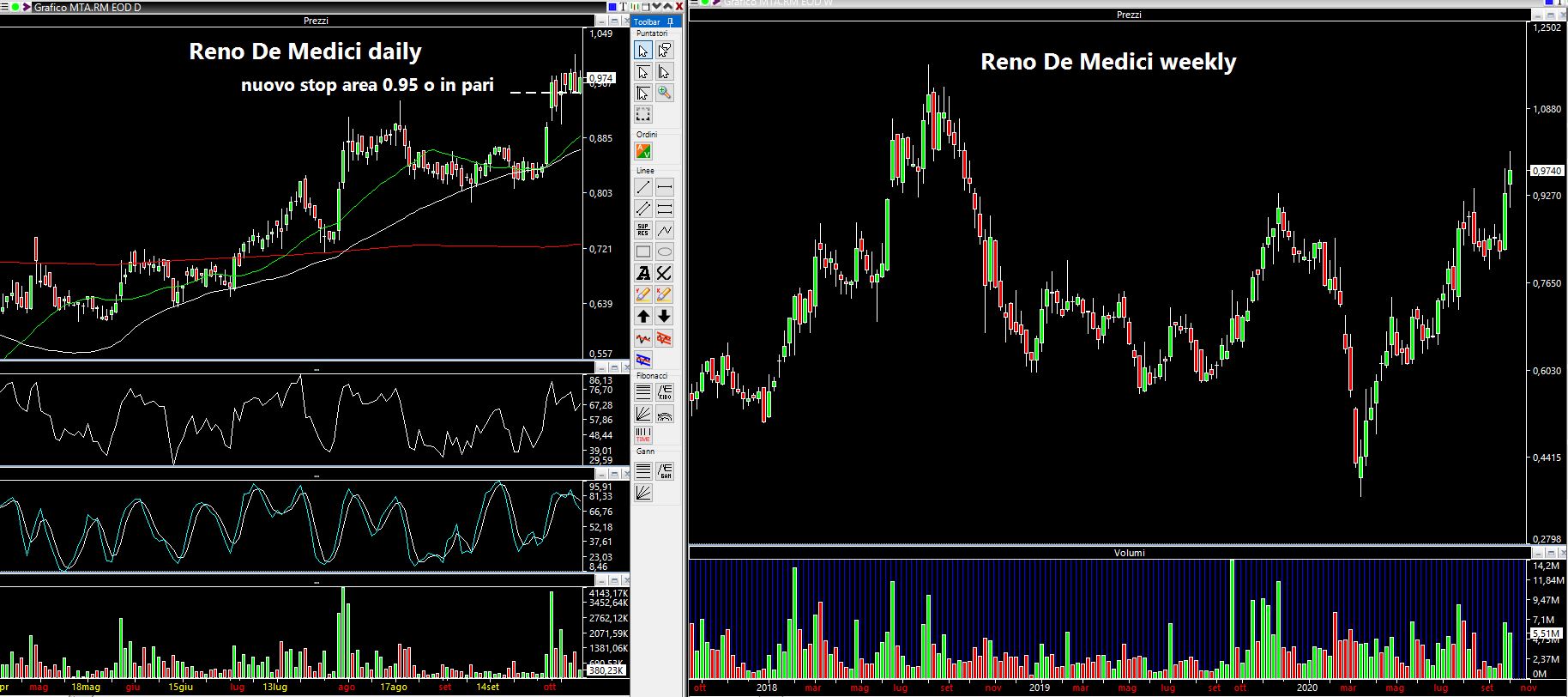
Task: Click the 380,23K volume label on daily chart
Action: point(606,670)
